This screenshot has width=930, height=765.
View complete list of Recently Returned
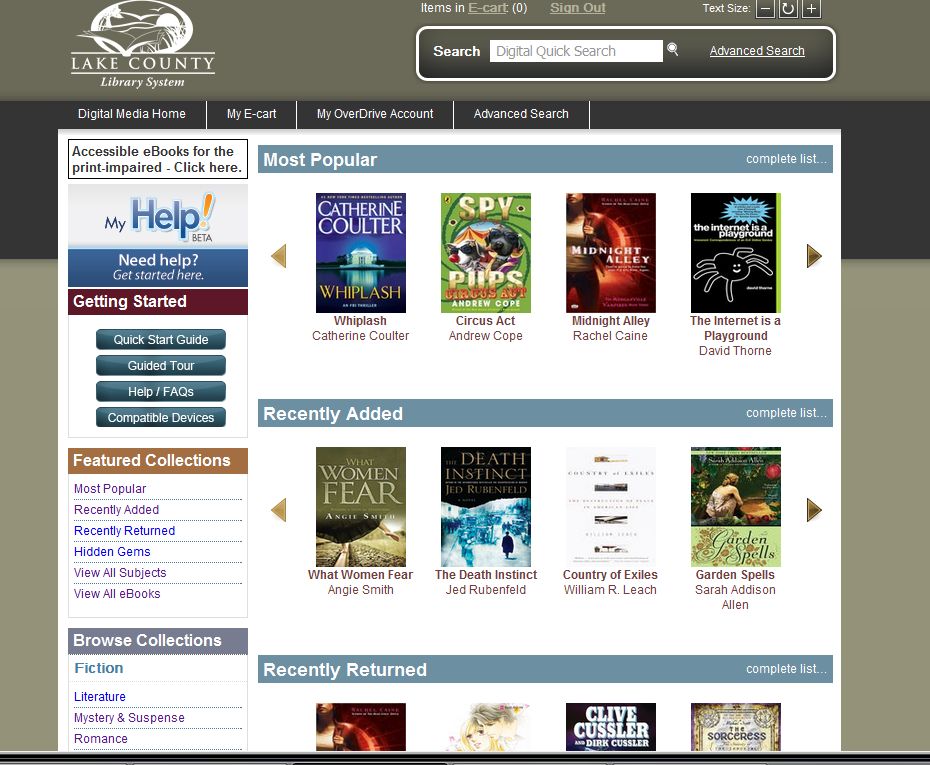pos(786,669)
